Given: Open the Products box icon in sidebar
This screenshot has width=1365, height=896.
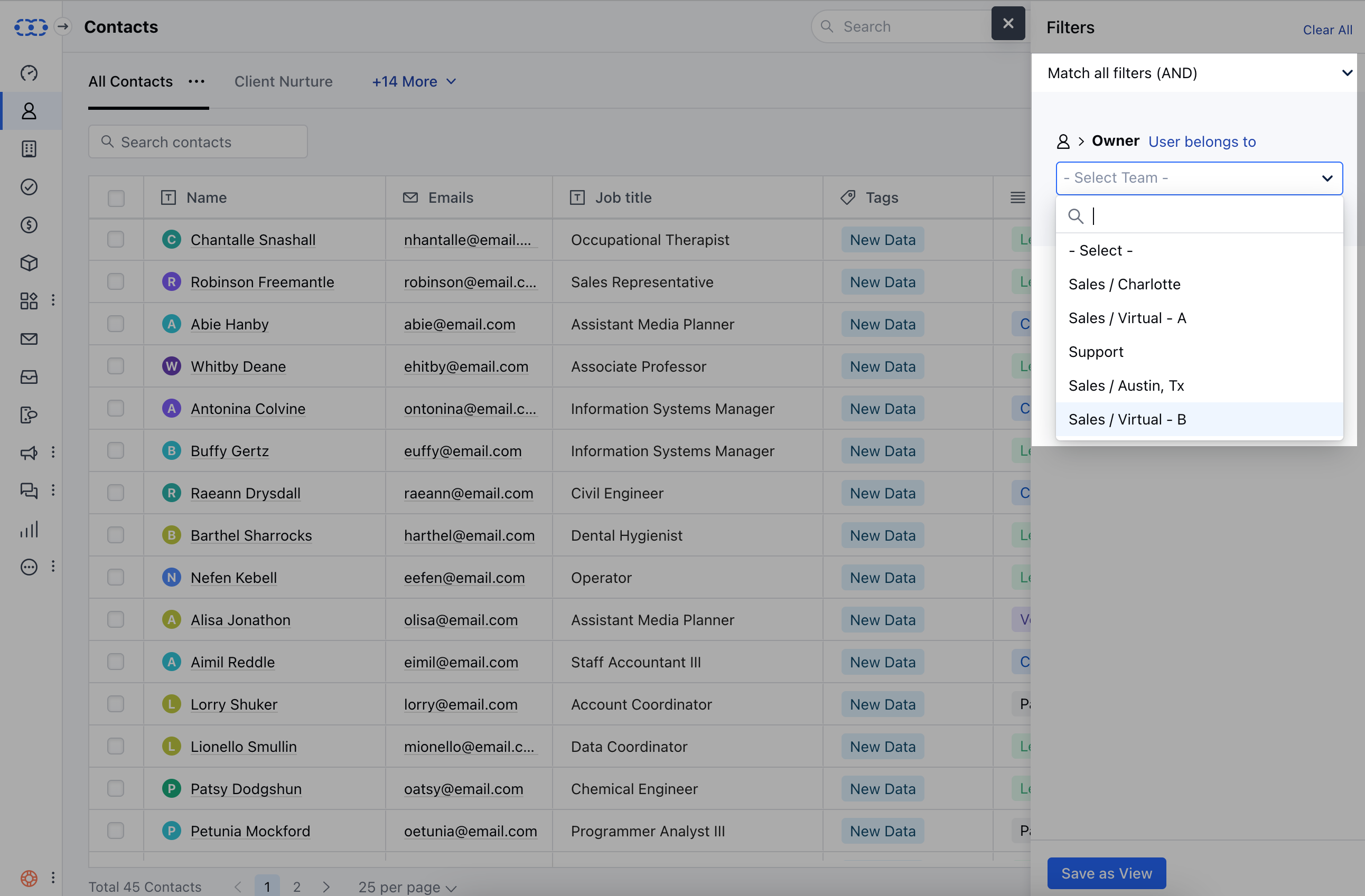Looking at the screenshot, I should point(29,262).
